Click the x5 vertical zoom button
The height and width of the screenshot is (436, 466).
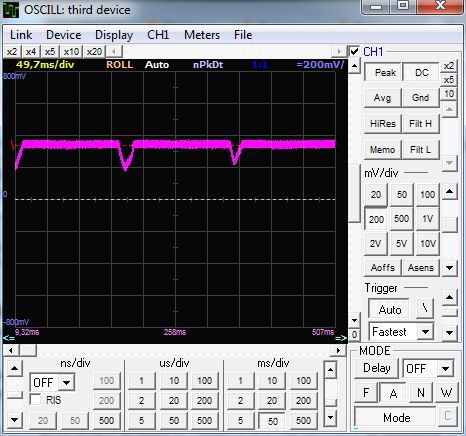coord(449,80)
